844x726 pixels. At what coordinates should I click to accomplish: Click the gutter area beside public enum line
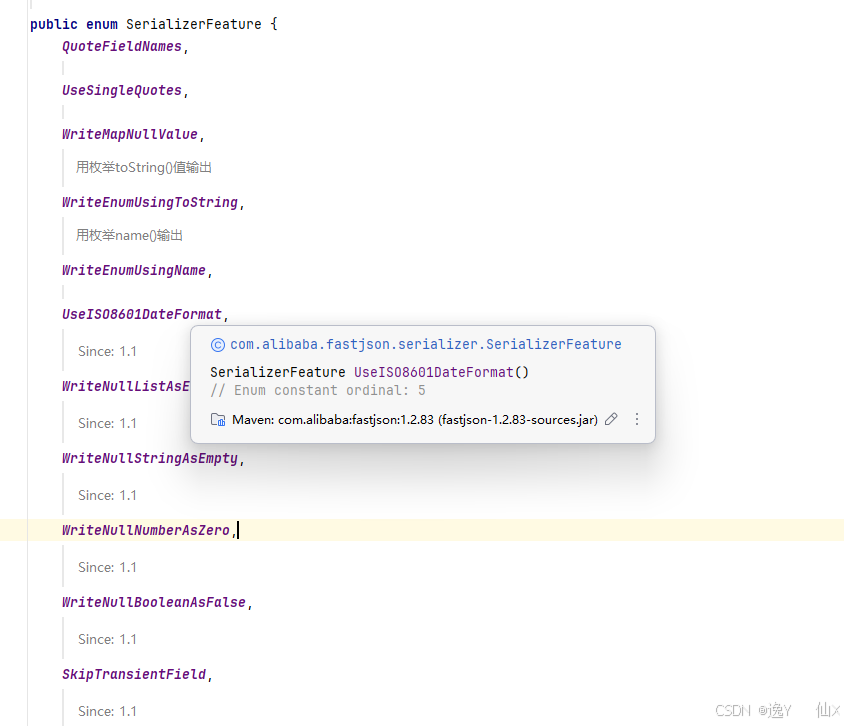[15, 23]
